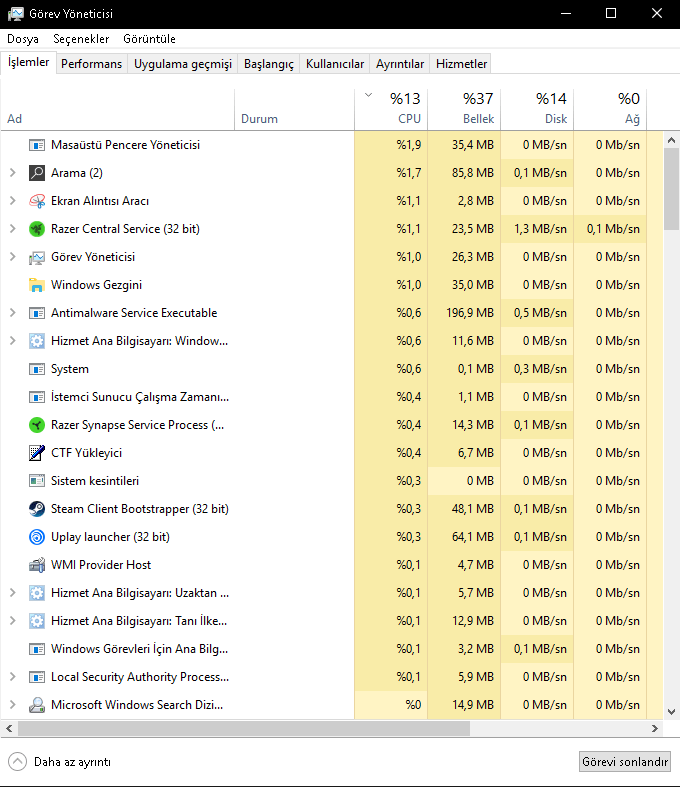Expand the Arama (2) process group
This screenshot has height=787, width=680.
pos(13,173)
